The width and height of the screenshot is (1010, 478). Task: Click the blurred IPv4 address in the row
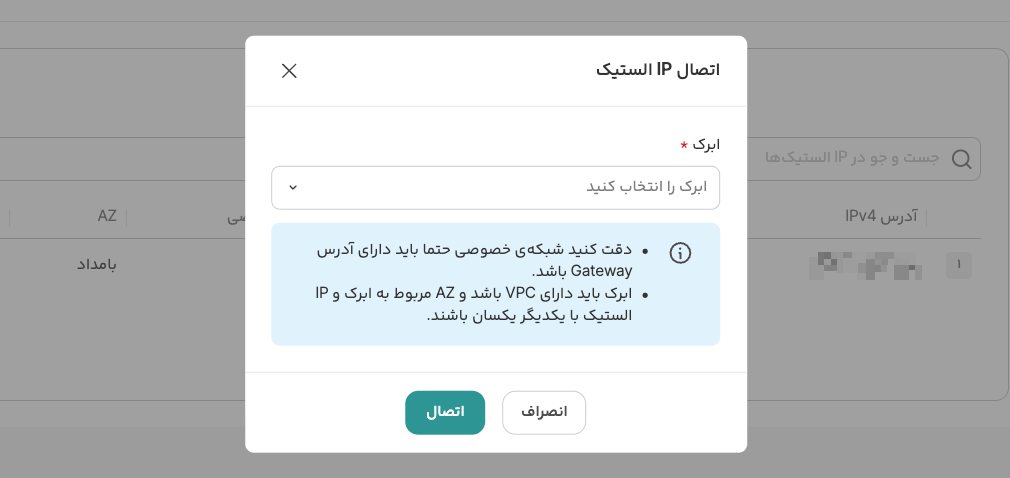click(x=865, y=265)
